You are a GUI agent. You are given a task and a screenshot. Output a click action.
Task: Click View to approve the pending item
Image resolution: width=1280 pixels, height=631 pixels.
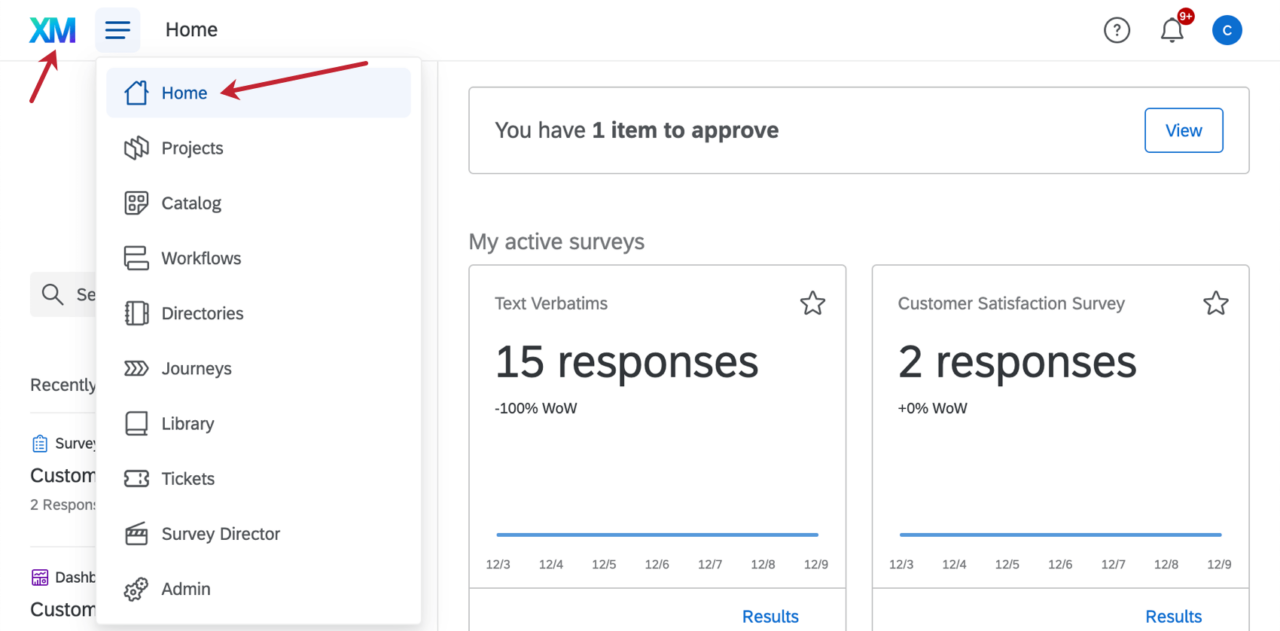pyautogui.click(x=1183, y=130)
